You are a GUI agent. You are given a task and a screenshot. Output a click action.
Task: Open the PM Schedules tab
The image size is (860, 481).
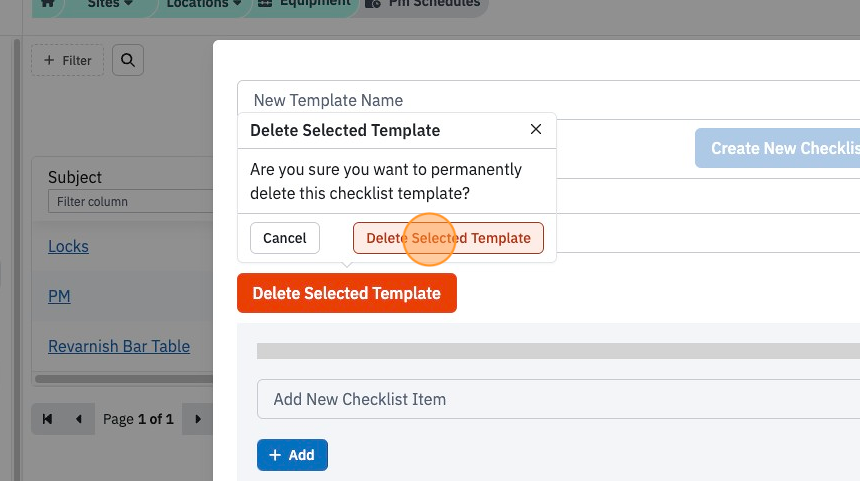click(423, 3)
